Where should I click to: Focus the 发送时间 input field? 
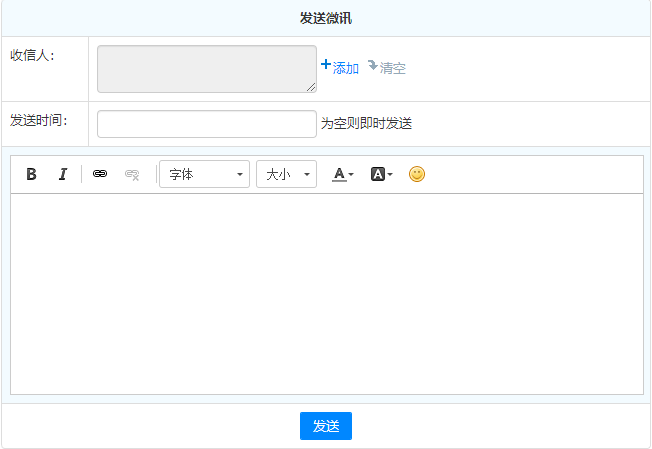click(x=206, y=124)
